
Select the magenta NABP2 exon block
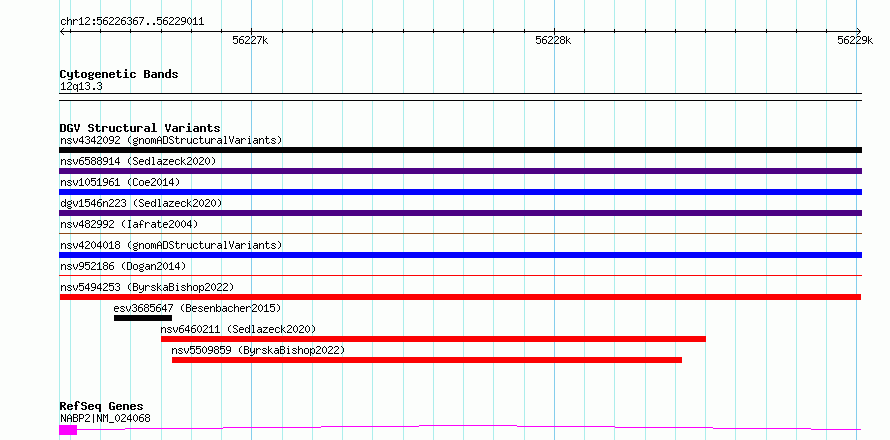[68, 430]
